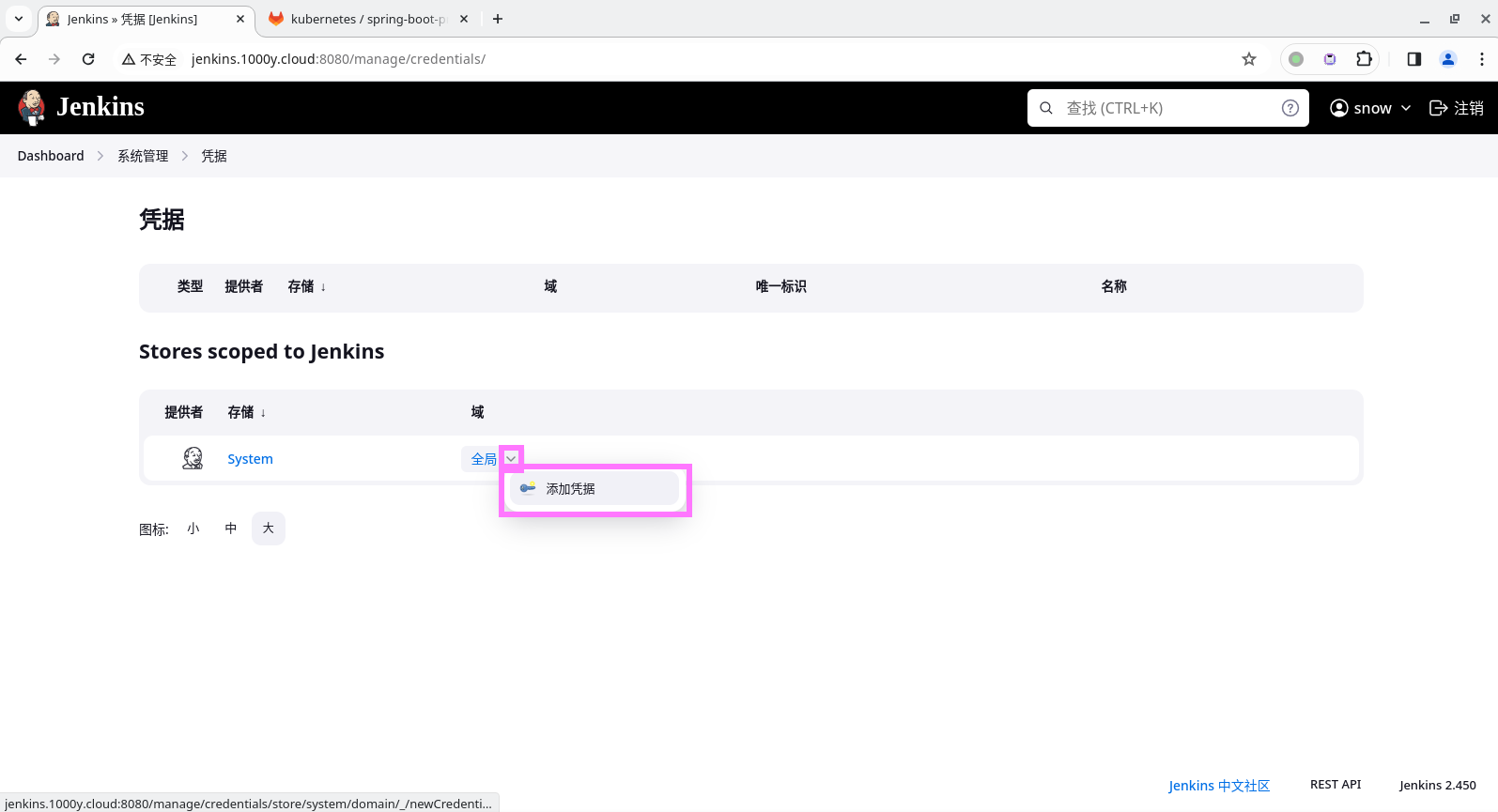Click the 唯一标识 column header
Viewport: 1498px width, 812px height.
pyautogui.click(x=781, y=286)
